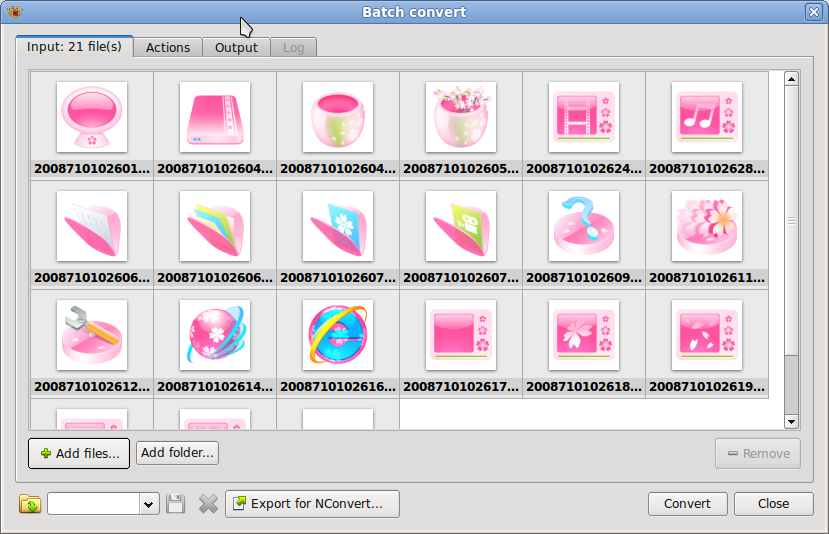Start conversion with the Convert button

click(687, 504)
